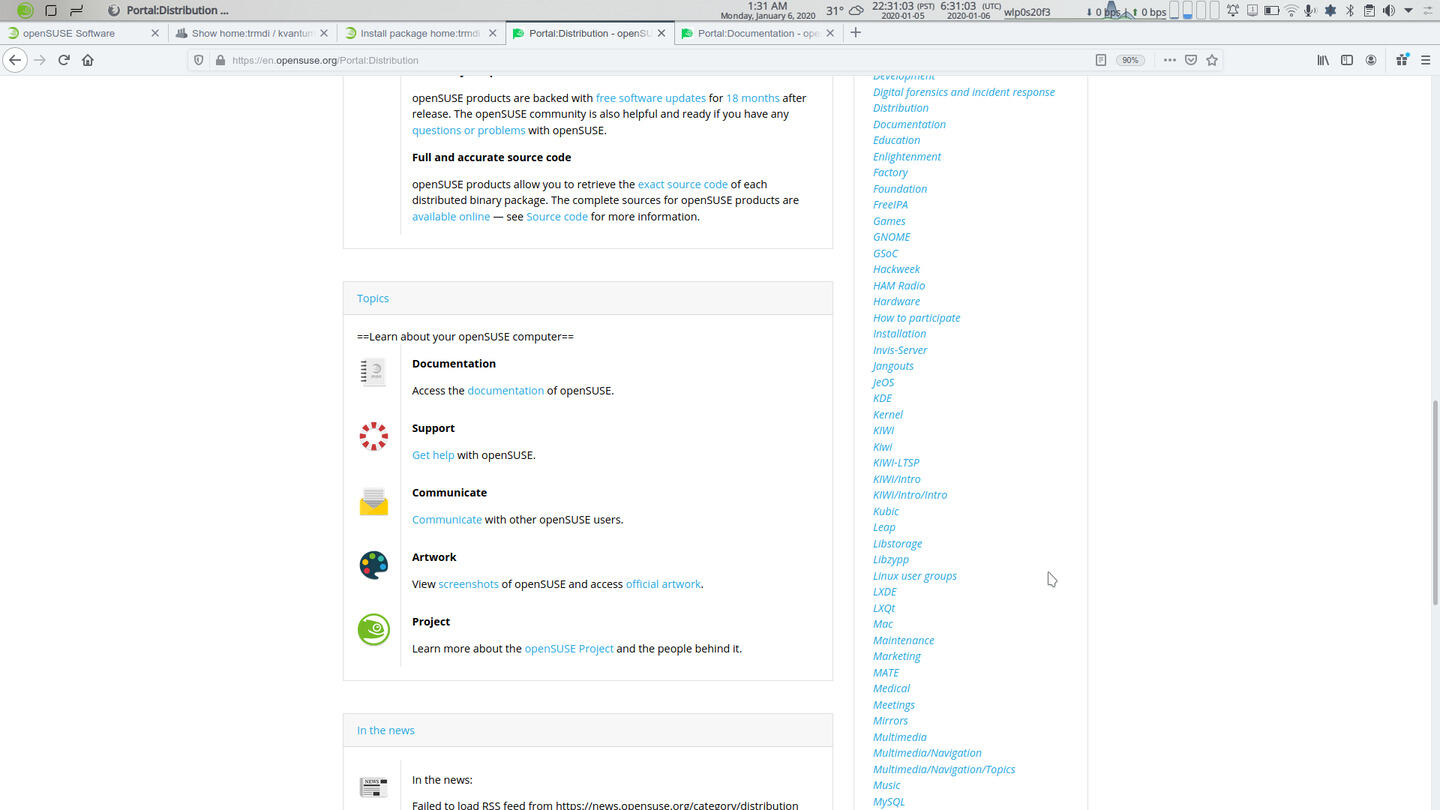Viewport: 1440px width, 810px height.
Task: Switch to Portal:Documentation tab
Action: pyautogui.click(x=758, y=33)
